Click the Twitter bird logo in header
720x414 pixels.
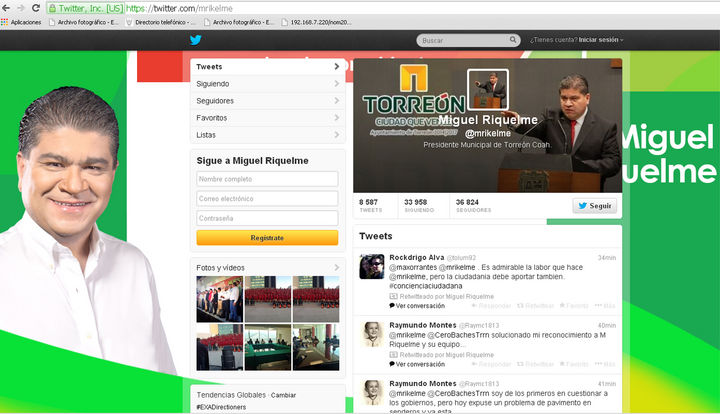(196, 40)
